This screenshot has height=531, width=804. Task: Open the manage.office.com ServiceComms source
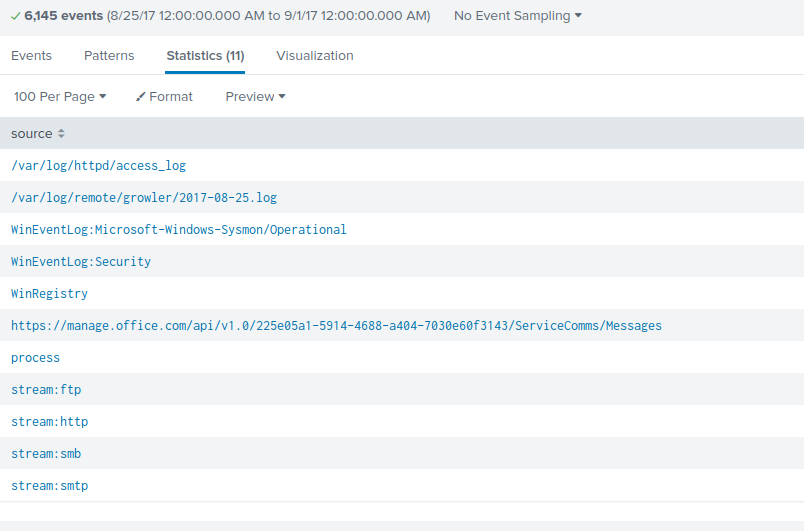[x=336, y=326]
